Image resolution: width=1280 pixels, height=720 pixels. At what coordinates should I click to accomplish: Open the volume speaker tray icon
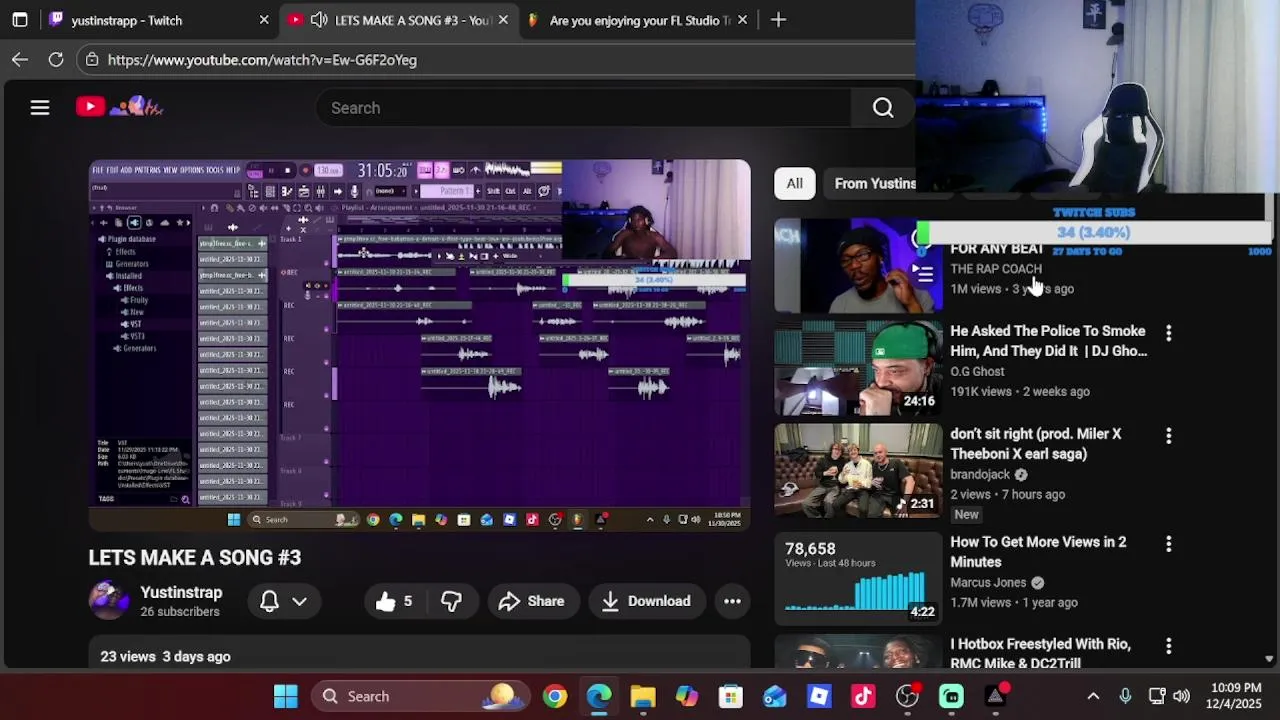tap(1181, 696)
